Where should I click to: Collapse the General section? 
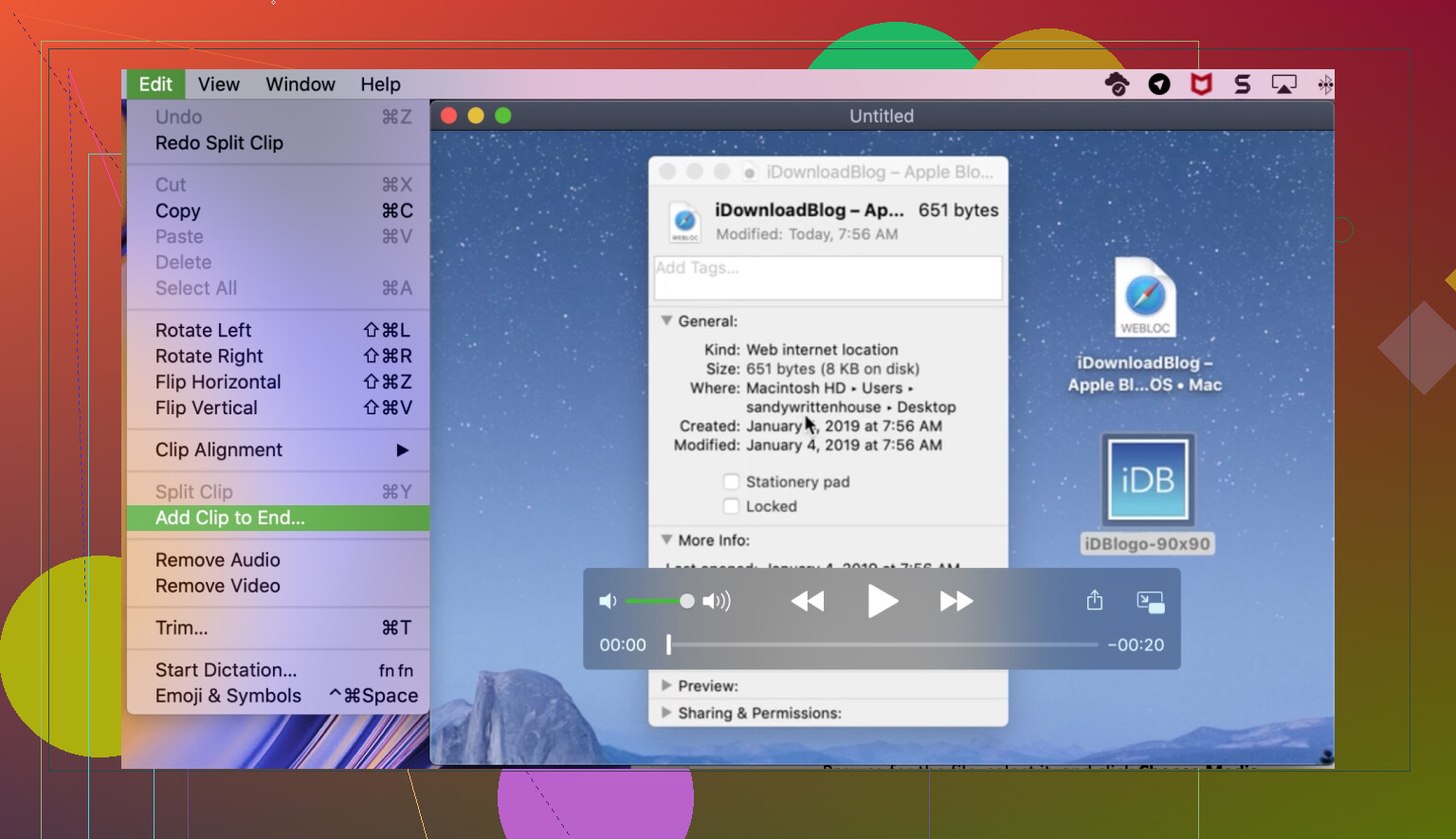tap(666, 321)
